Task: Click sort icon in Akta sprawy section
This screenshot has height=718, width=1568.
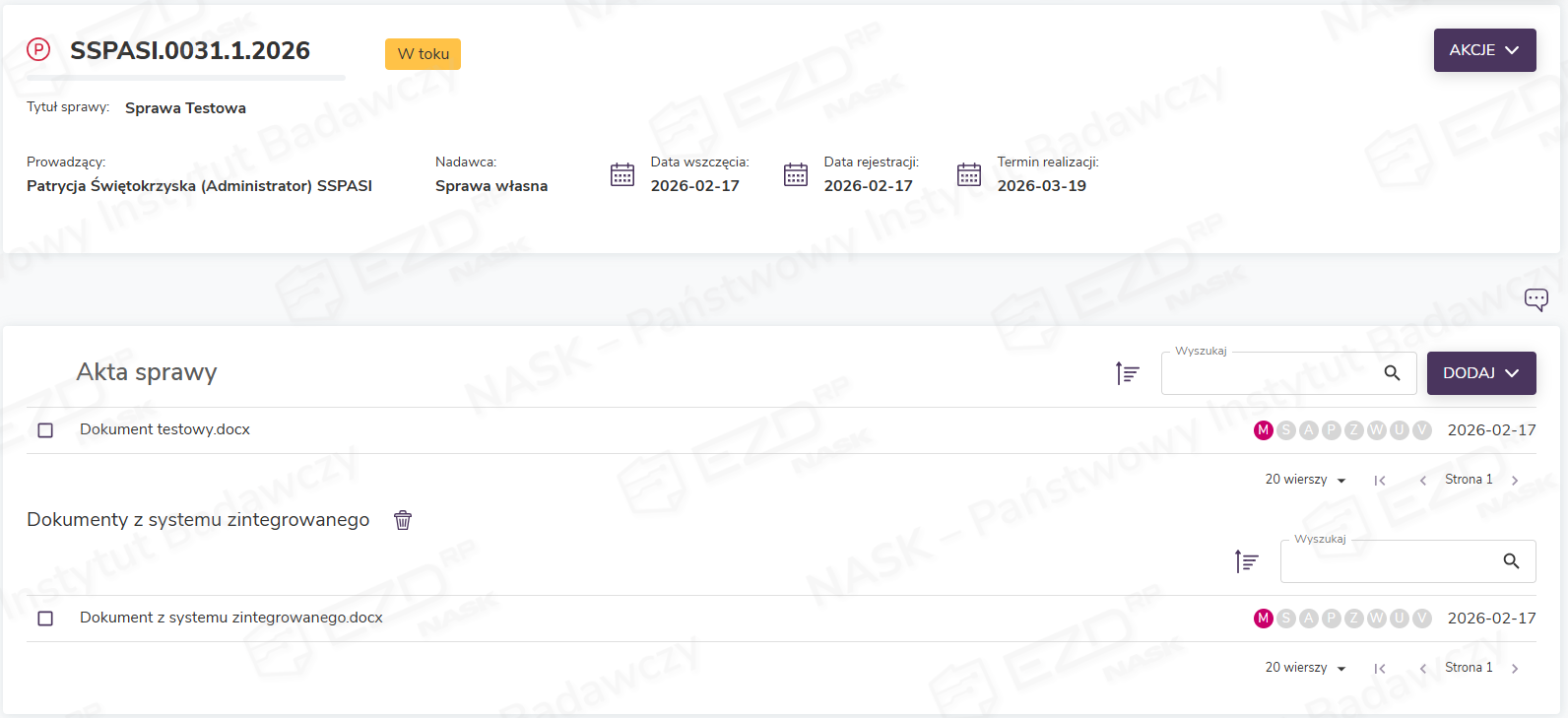Action: (x=1127, y=373)
